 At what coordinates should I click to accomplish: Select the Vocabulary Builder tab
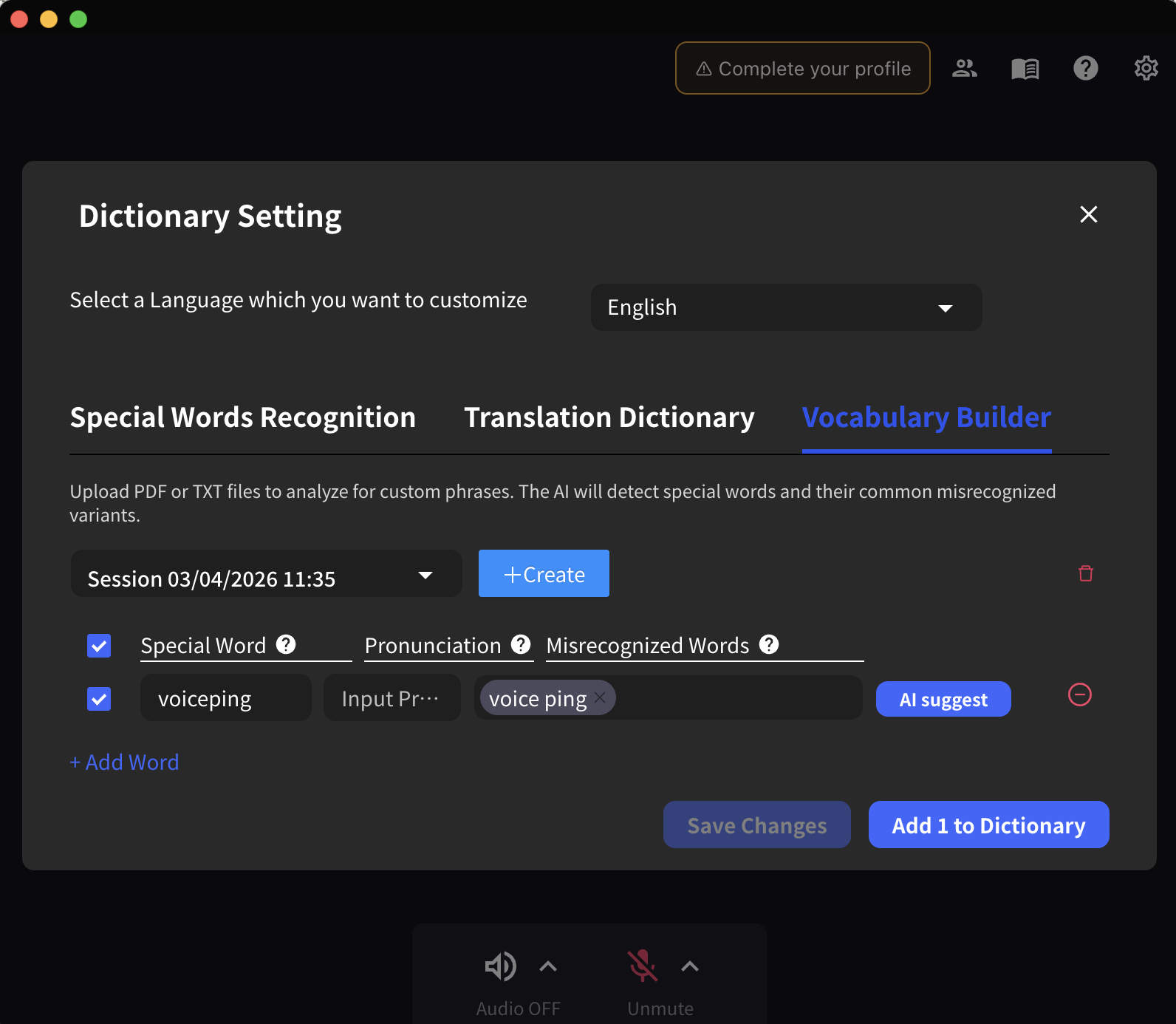[x=927, y=417]
